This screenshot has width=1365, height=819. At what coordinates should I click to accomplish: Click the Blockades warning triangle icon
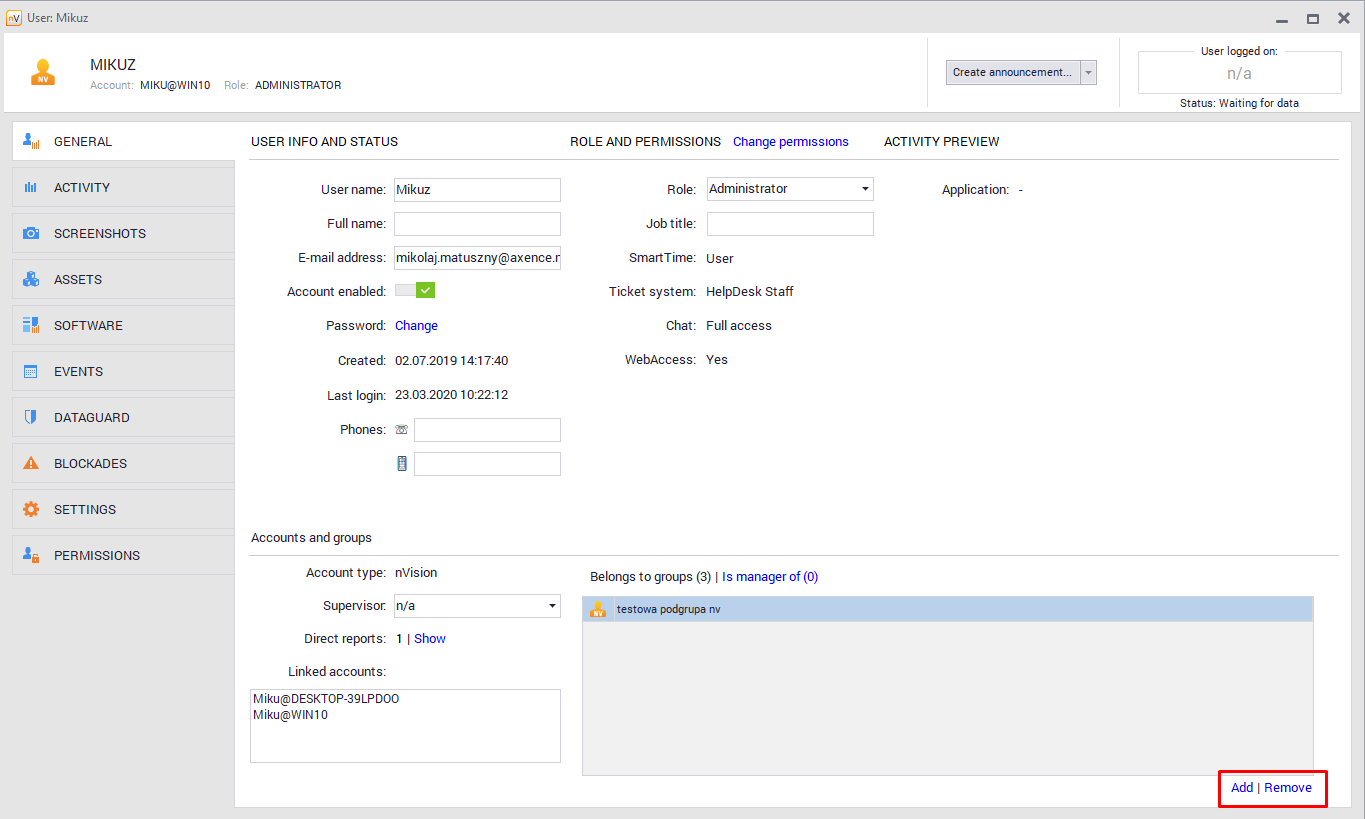coord(31,464)
